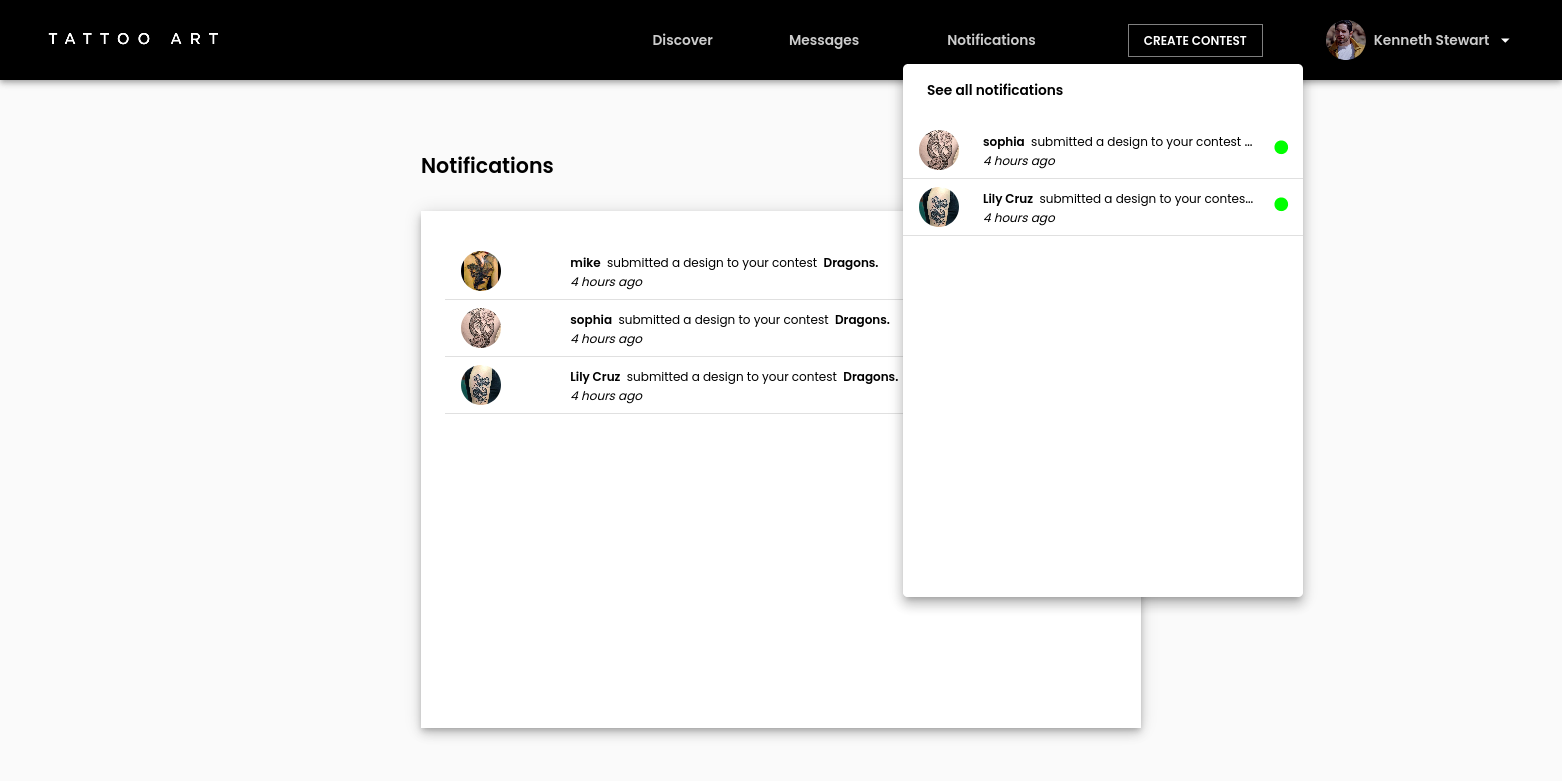
Task: Click sophia's avatar in notifications dropdown
Action: [x=939, y=150]
